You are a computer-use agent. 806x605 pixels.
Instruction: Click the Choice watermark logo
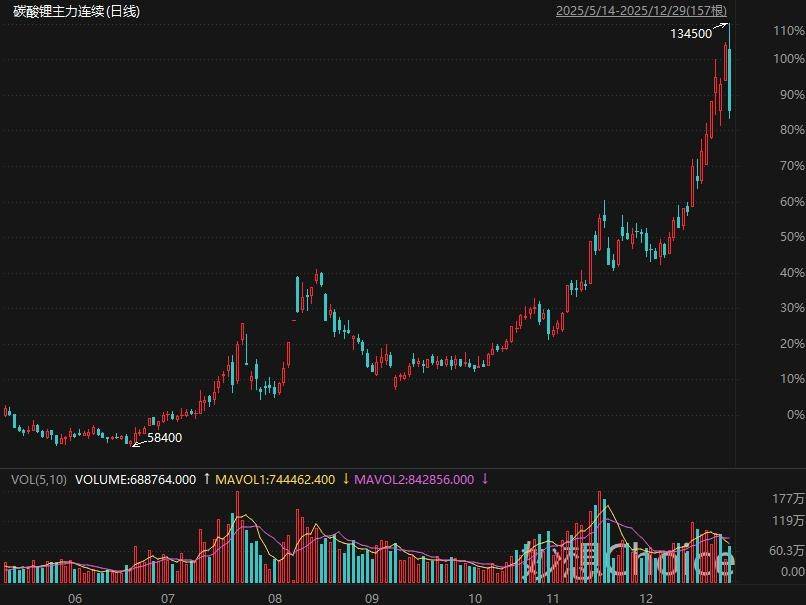(x=630, y=561)
